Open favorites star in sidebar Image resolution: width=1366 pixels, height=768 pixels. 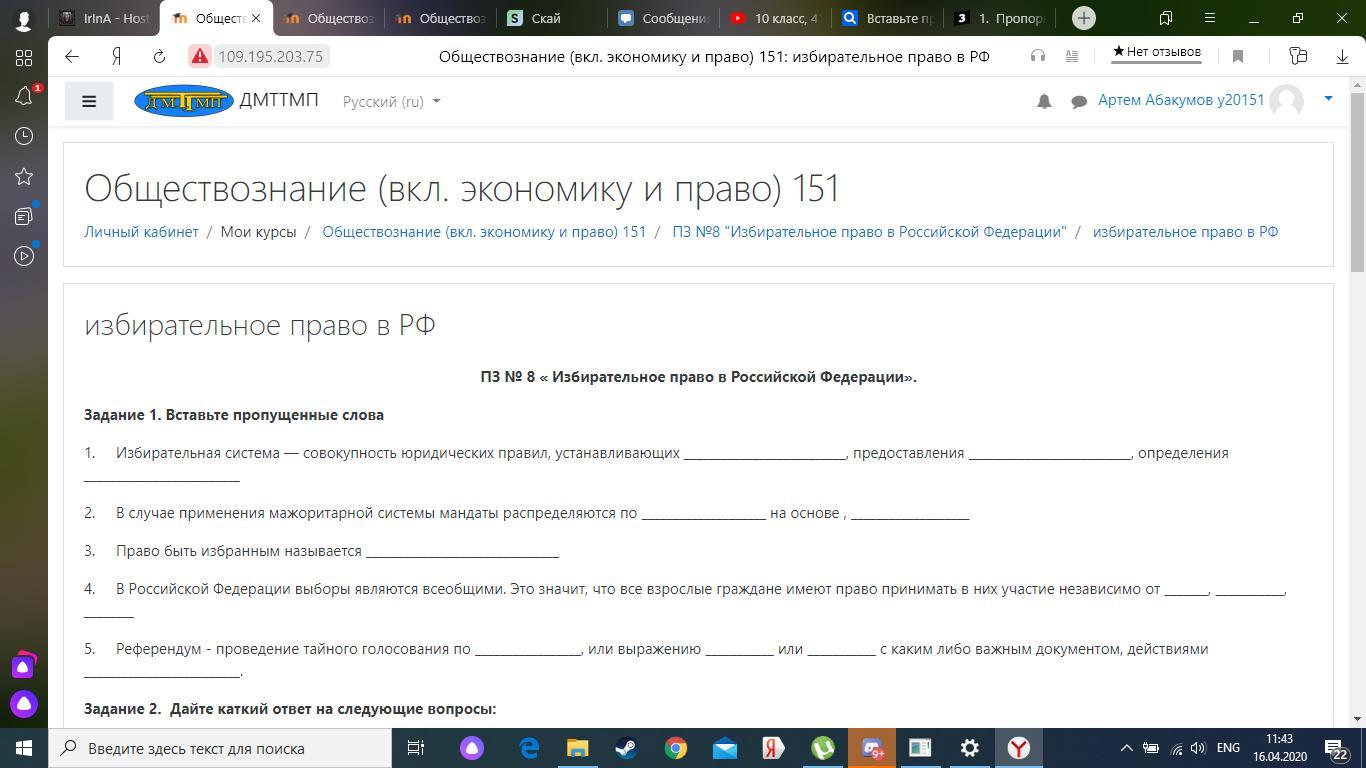[24, 176]
